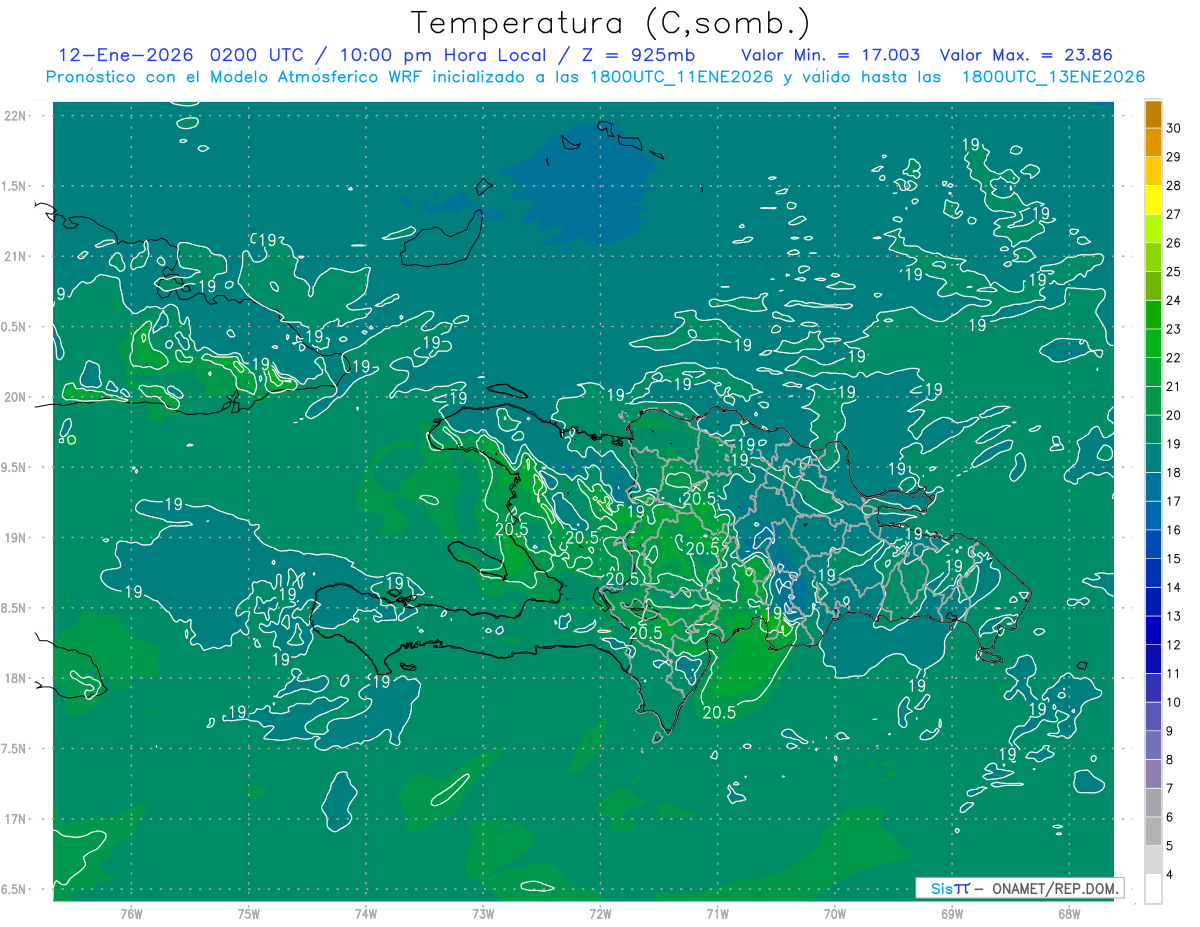
Task: Click the legend value "25" on the color bar
Action: [1175, 272]
